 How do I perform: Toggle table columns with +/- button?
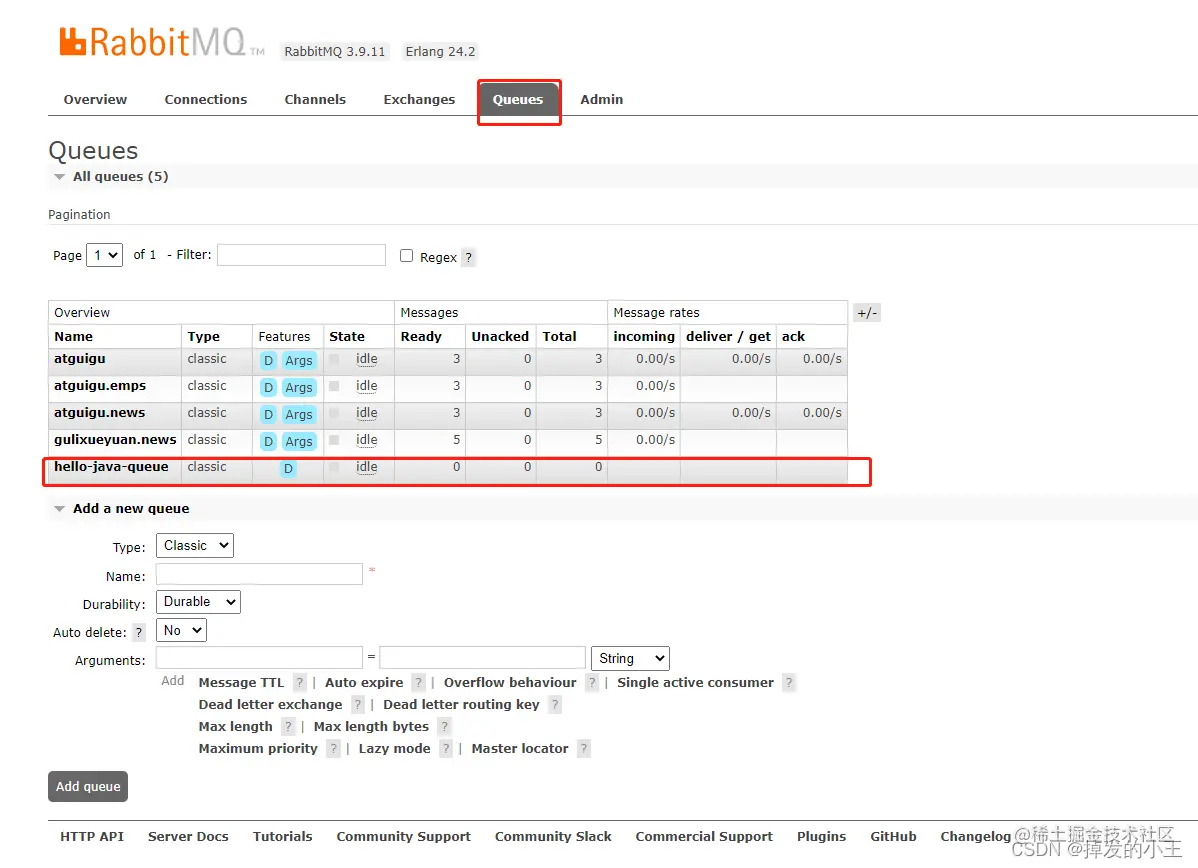tap(866, 313)
